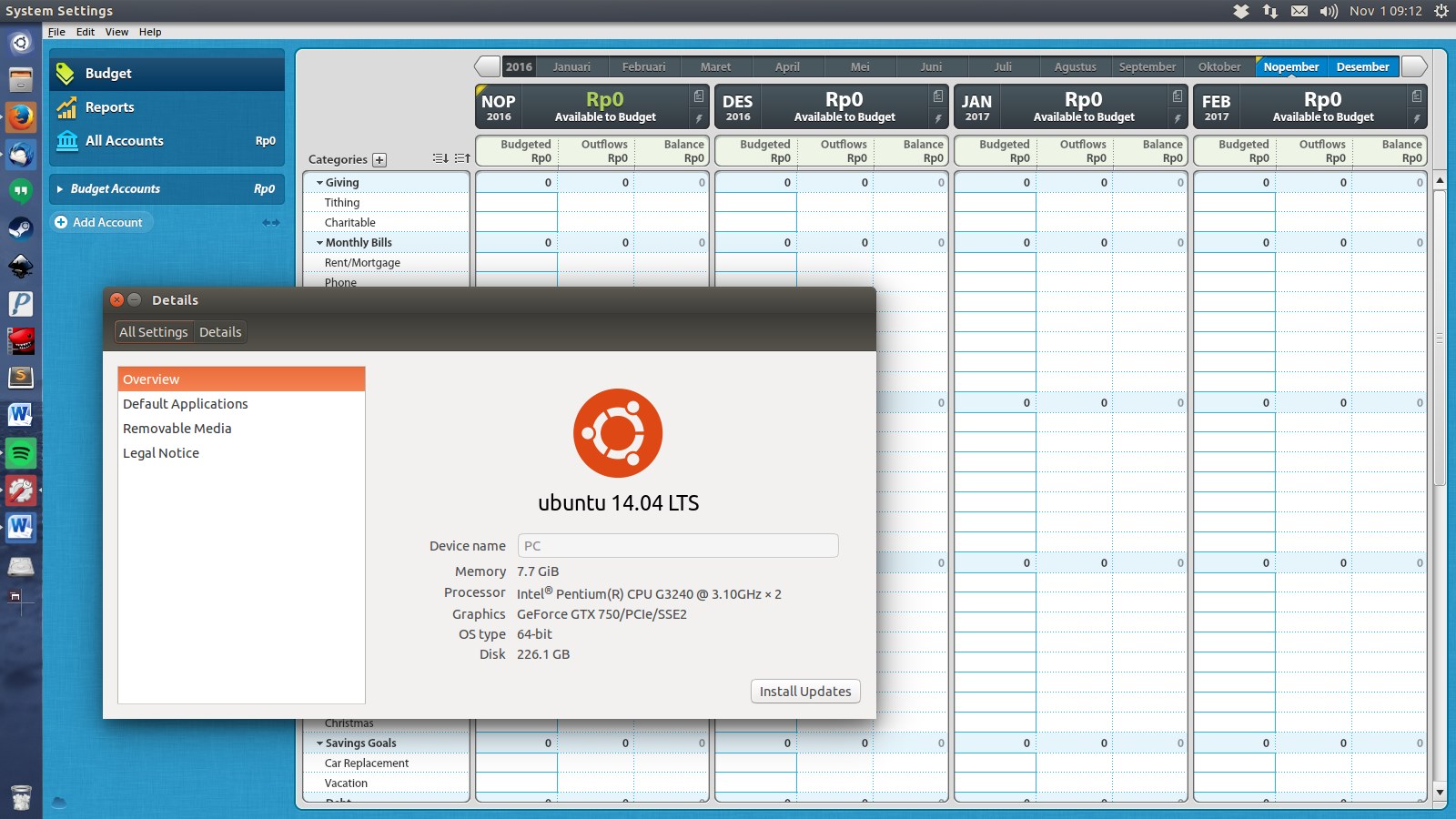1456x819 pixels.
Task: Collapse the Giving category group
Action: click(x=319, y=183)
